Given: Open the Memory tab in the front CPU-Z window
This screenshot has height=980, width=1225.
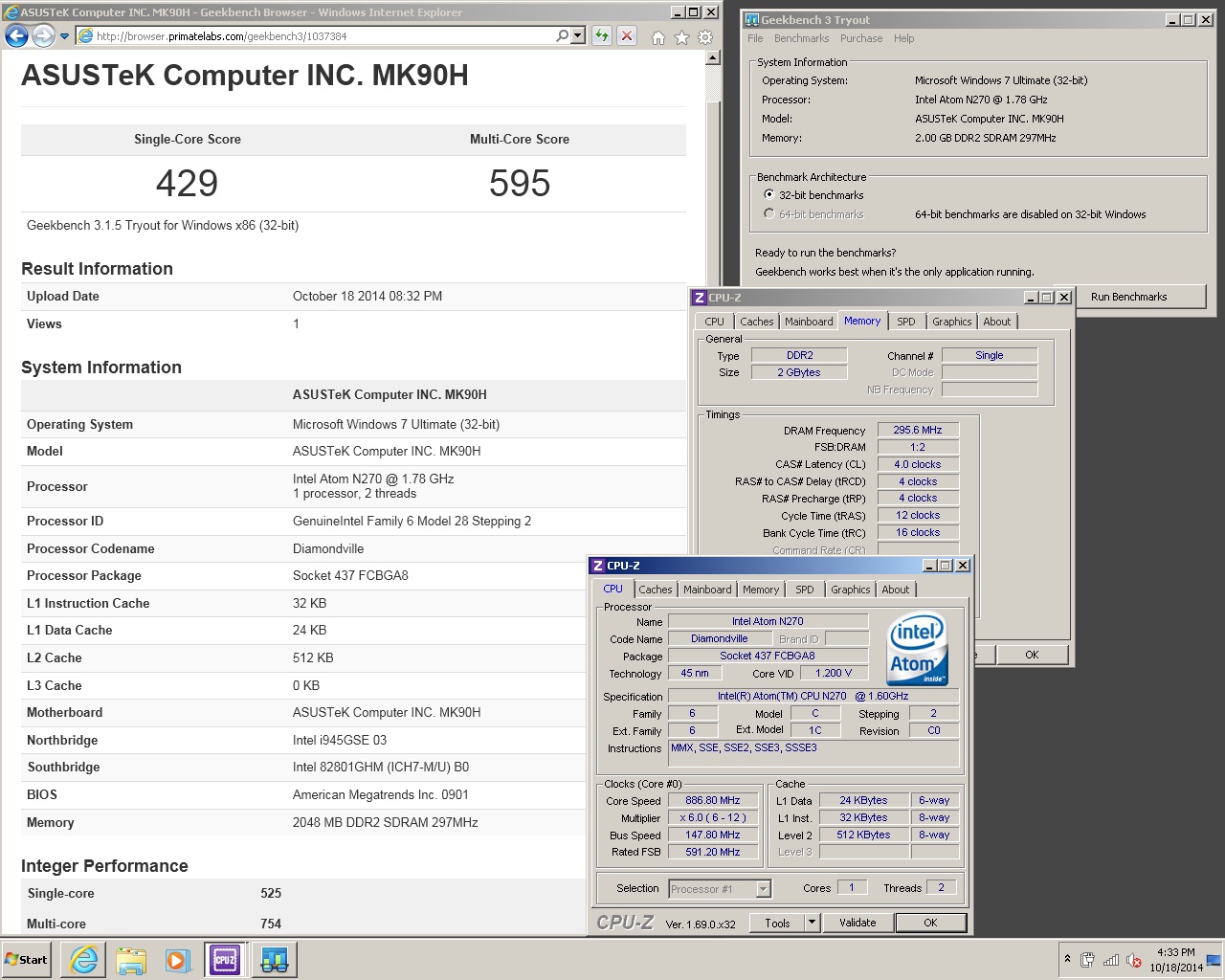Looking at the screenshot, I should pos(761,590).
